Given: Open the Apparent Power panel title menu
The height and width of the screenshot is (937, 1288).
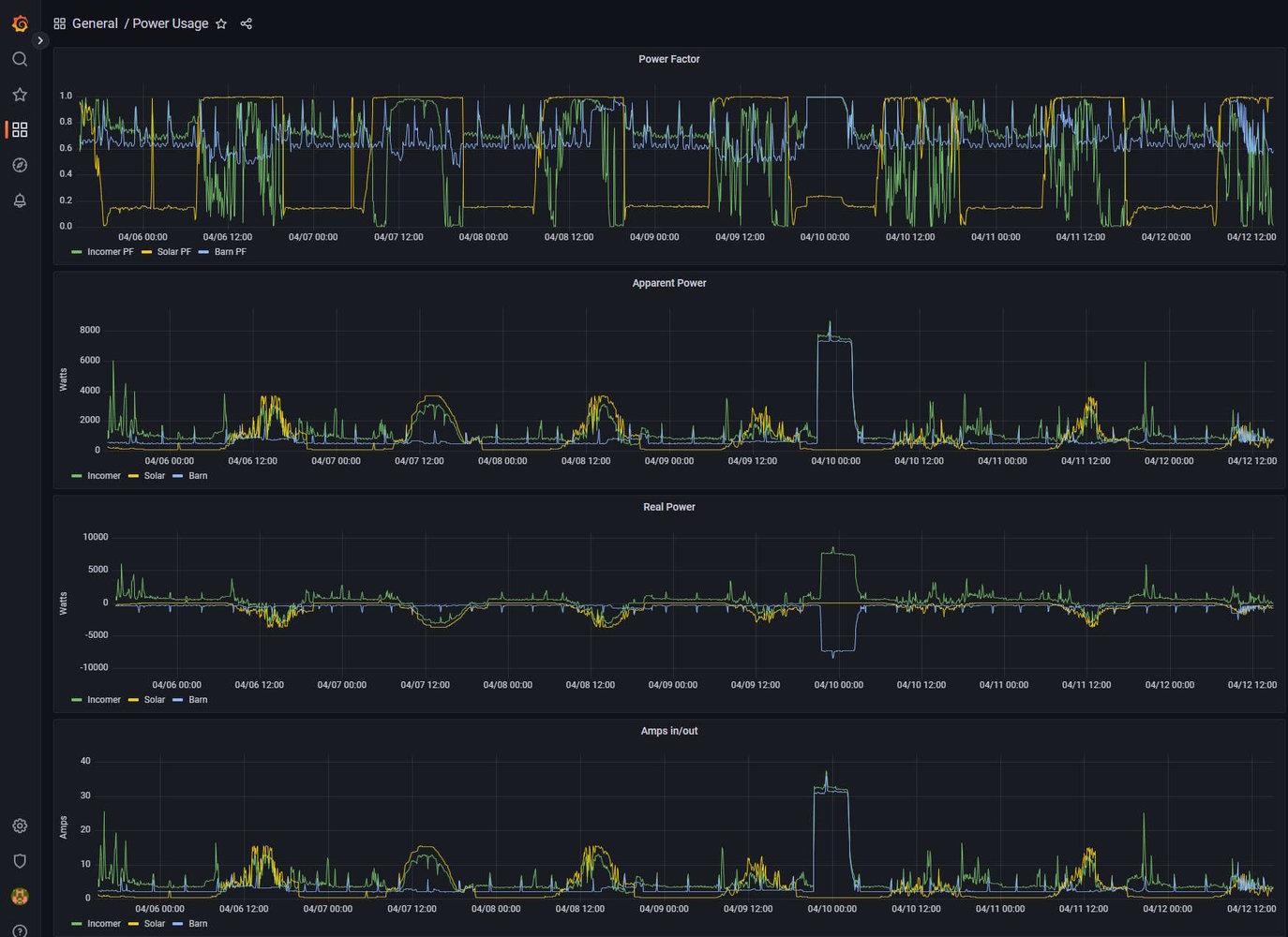Looking at the screenshot, I should click(668, 283).
